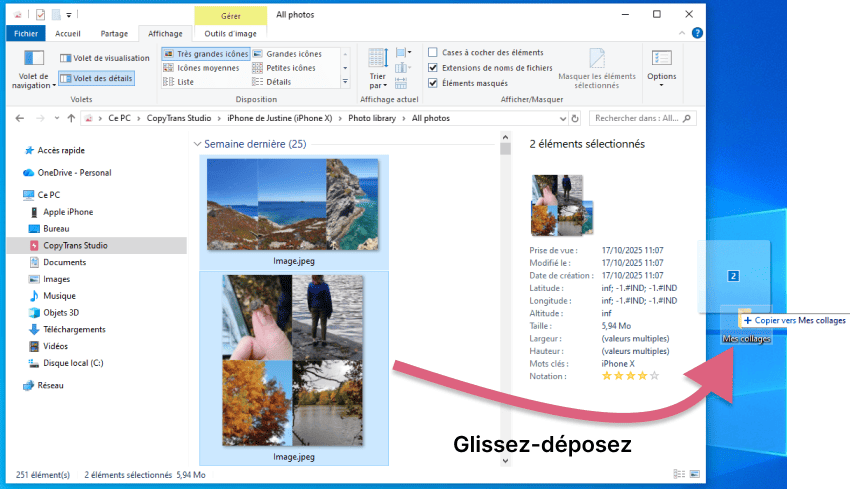Image resolution: width=850 pixels, height=490 pixels.
Task: Switch to the Partage tab
Action: [114, 34]
